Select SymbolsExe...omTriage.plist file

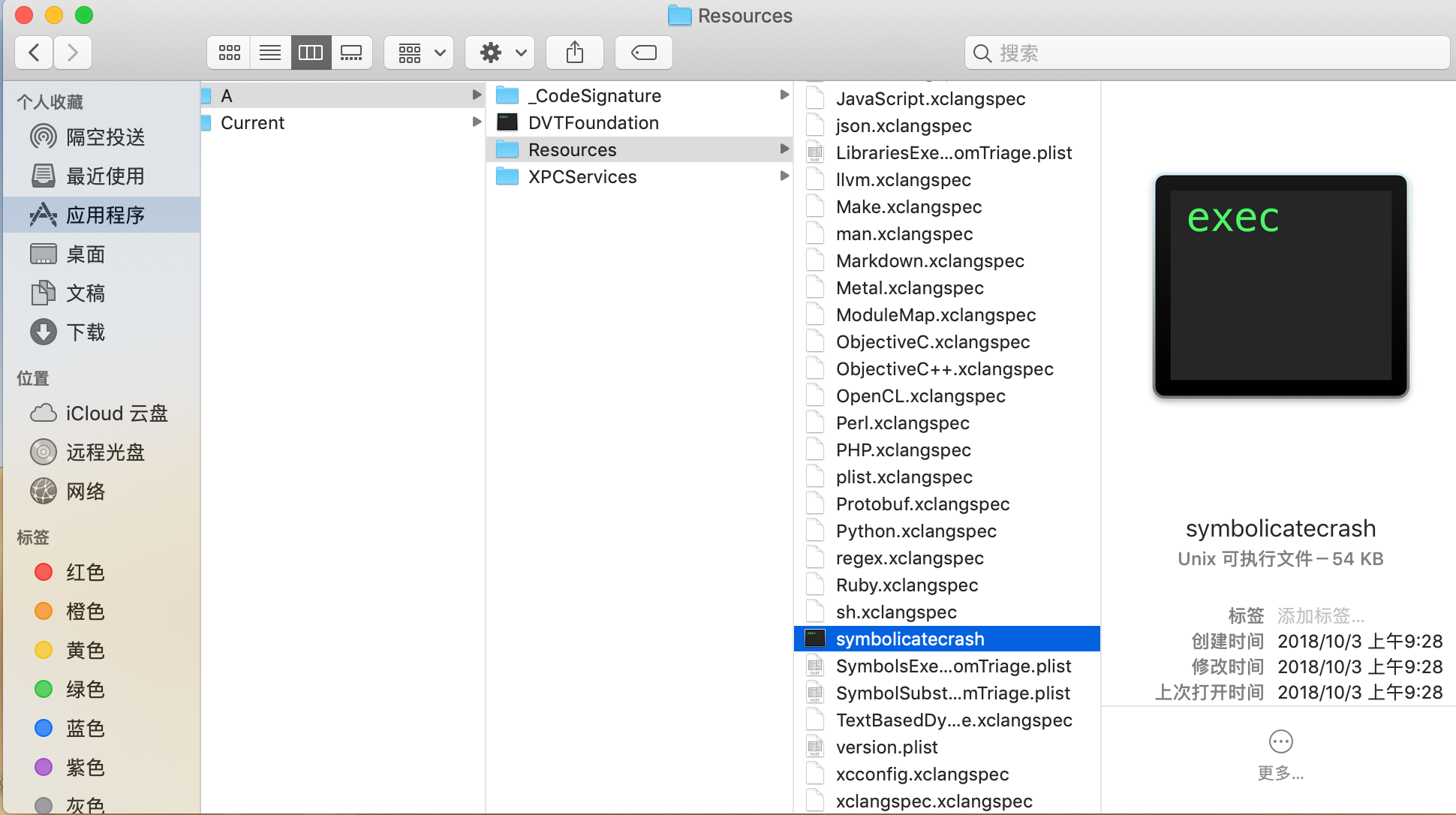coord(947,666)
